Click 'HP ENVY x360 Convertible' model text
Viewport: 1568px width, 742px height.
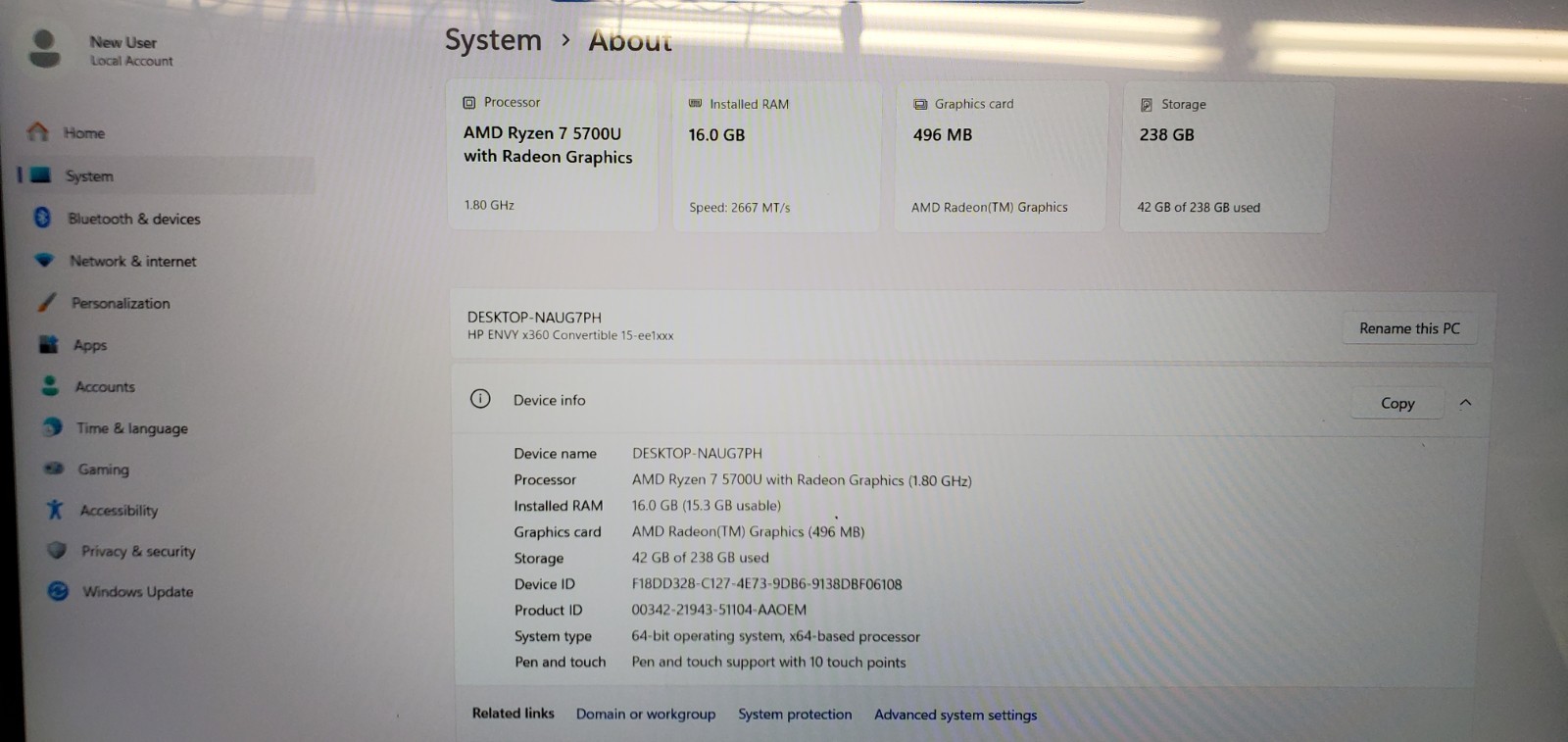tap(570, 335)
